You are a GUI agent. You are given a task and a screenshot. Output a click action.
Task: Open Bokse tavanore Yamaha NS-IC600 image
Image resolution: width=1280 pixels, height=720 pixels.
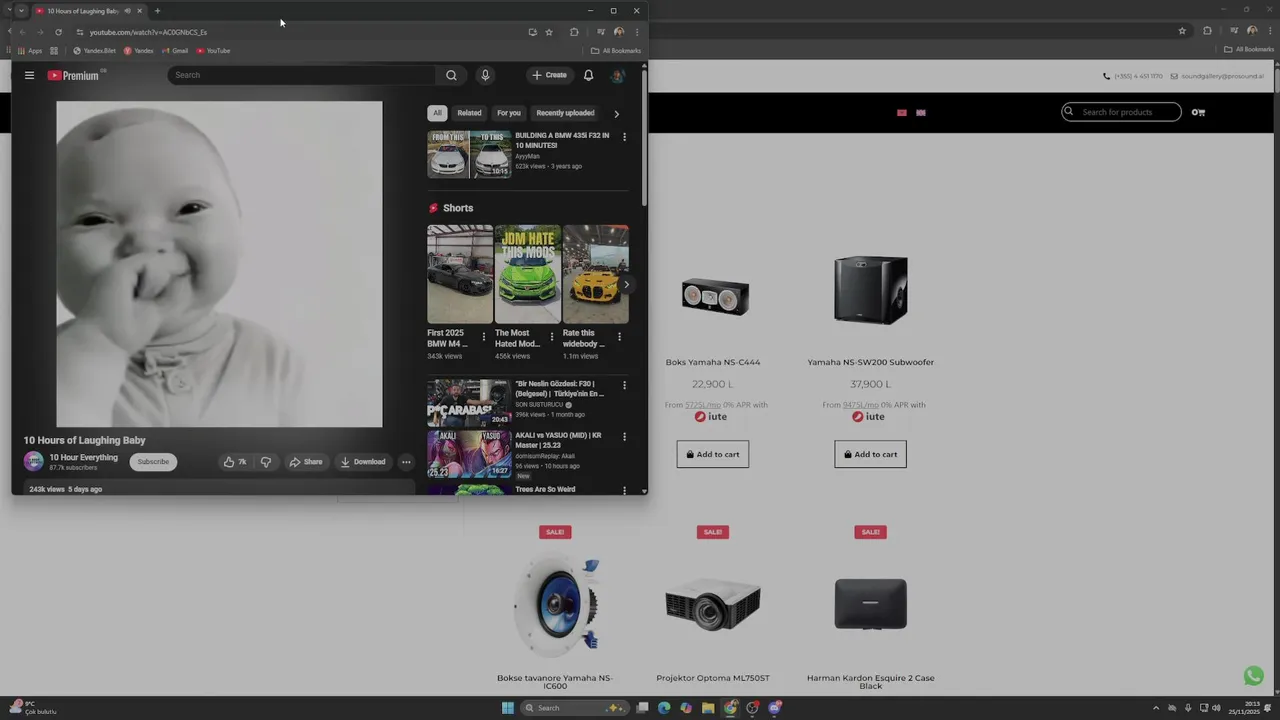pos(555,605)
